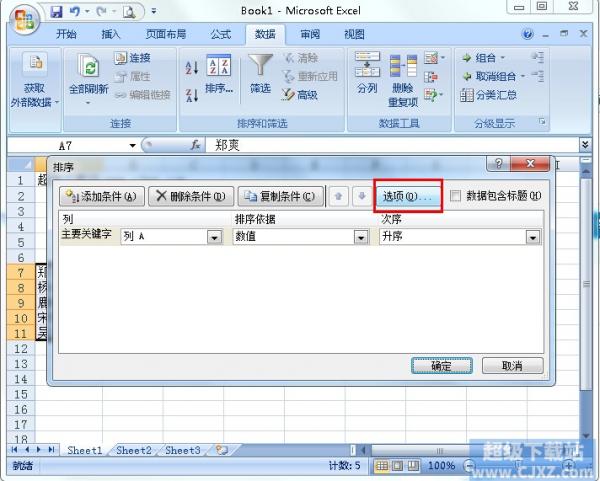Switch to 视图 tab
The image size is (600, 481).
coord(354,34)
